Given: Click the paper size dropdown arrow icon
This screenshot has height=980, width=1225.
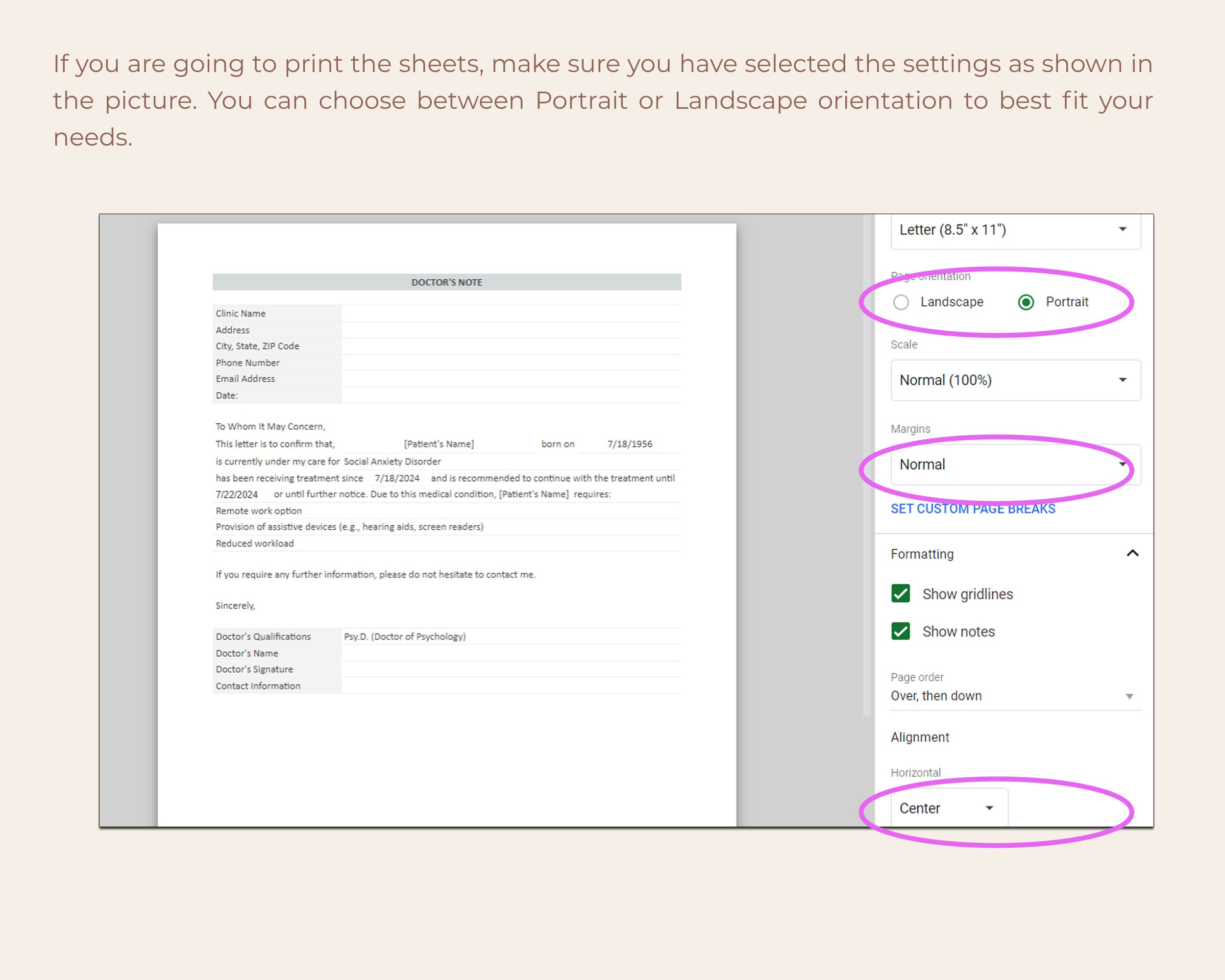Looking at the screenshot, I should click(x=1123, y=229).
